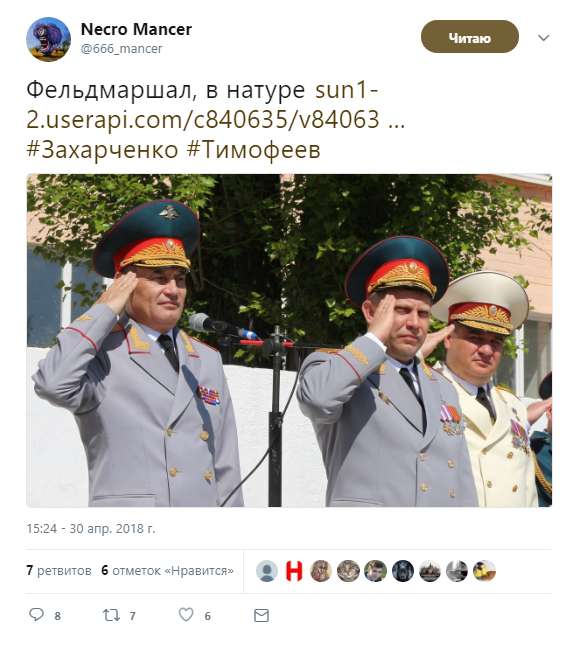Open Necro Mancer profile avatar

click(x=49, y=39)
